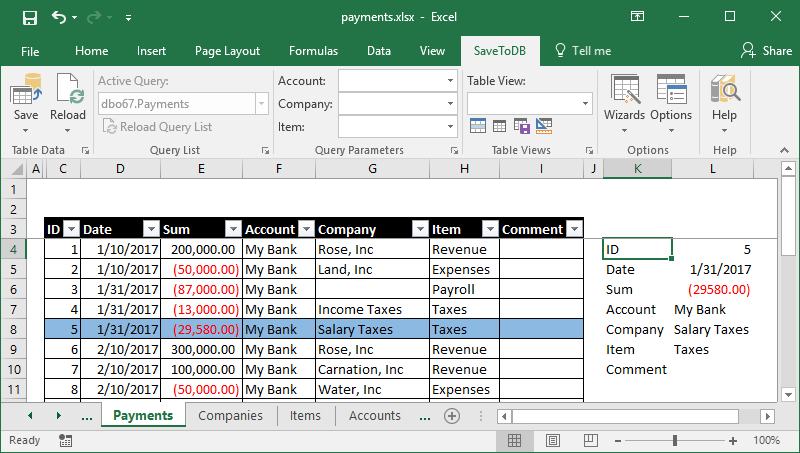The image size is (800, 453).
Task: Click the Reload icon
Action: (68, 89)
